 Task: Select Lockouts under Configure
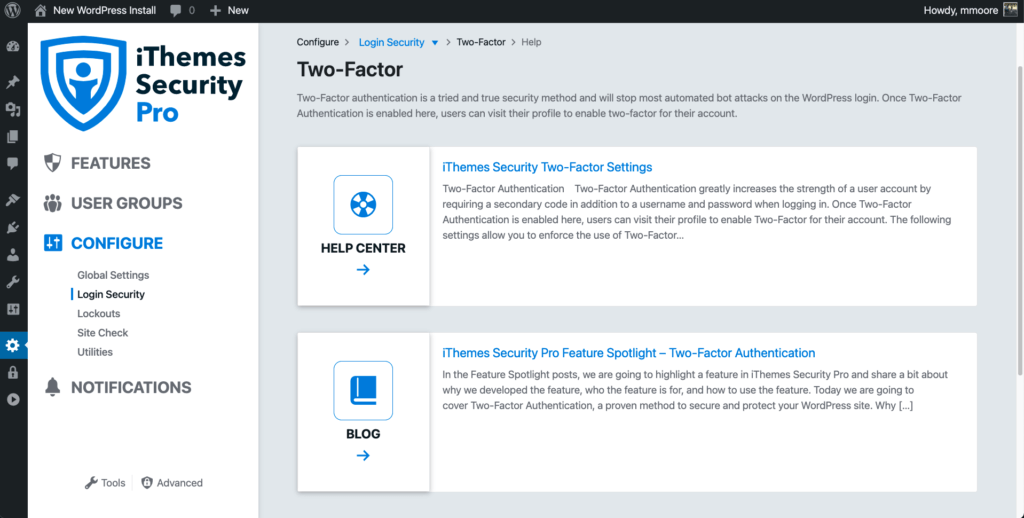[x=98, y=314]
